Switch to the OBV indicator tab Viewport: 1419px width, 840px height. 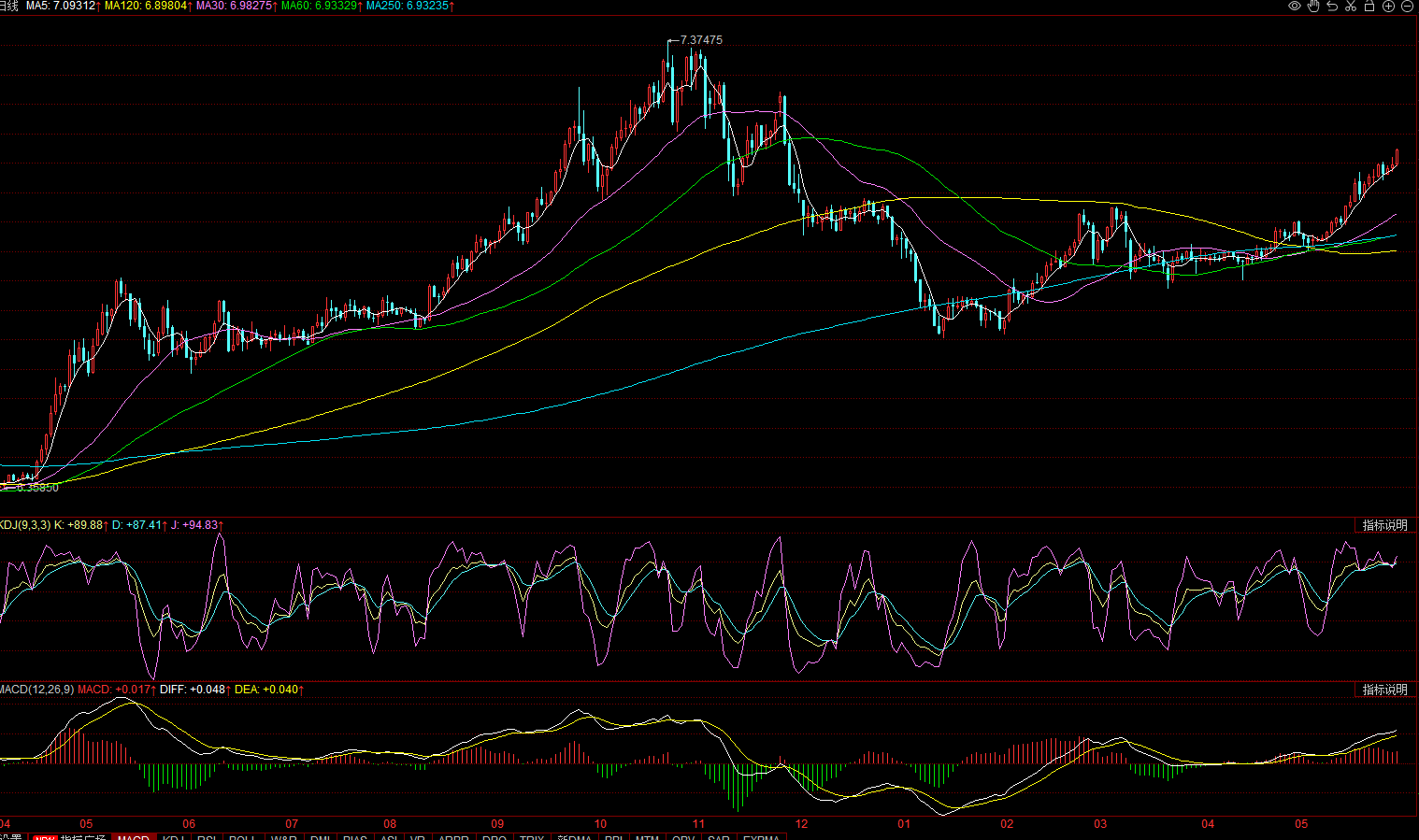pyautogui.click(x=683, y=836)
